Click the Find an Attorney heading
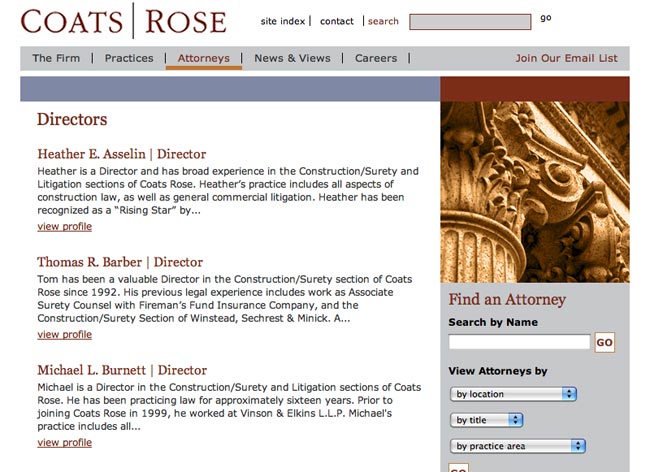This screenshot has height=472, width=650. coord(507,299)
